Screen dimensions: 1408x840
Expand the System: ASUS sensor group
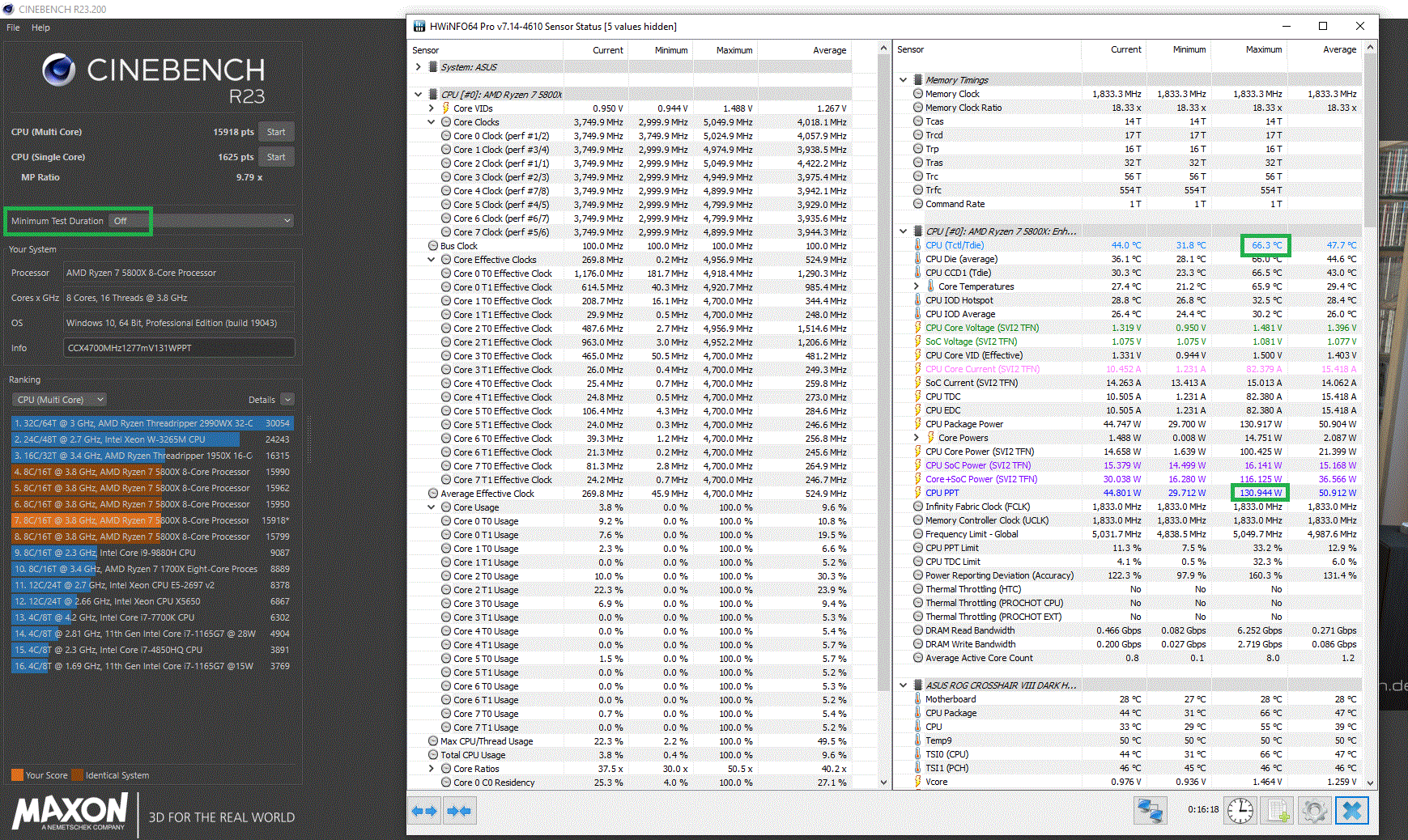tap(418, 67)
